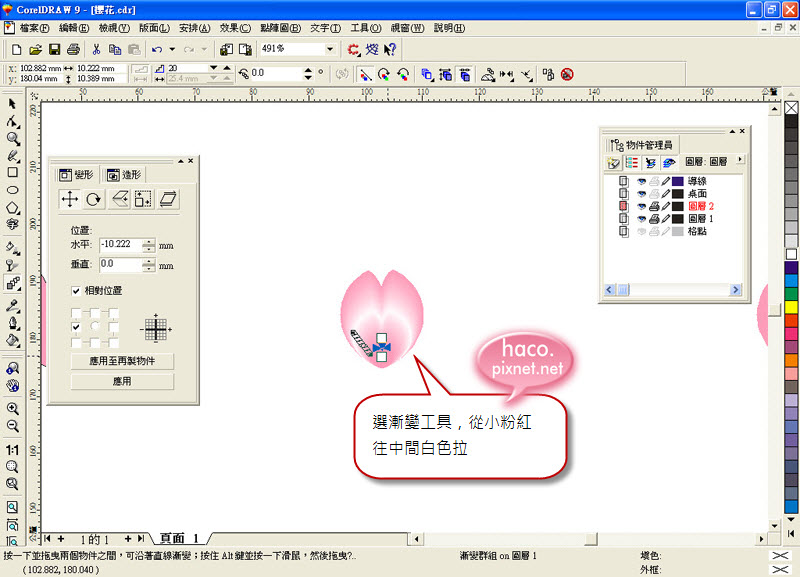Open the Object Manager flyout arrow

pyautogui.click(x=740, y=160)
